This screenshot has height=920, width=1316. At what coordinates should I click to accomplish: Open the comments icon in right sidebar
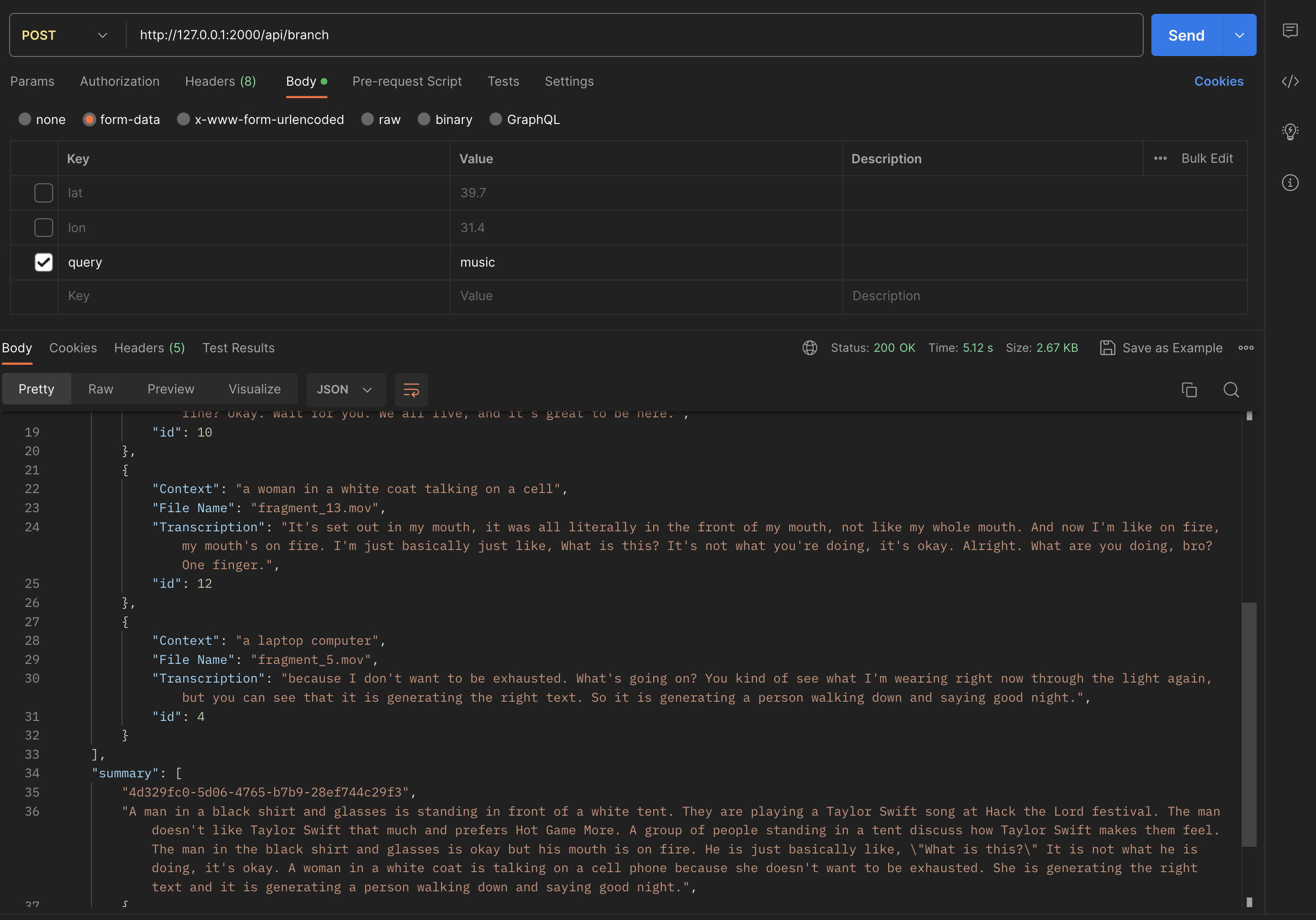pos(1290,30)
